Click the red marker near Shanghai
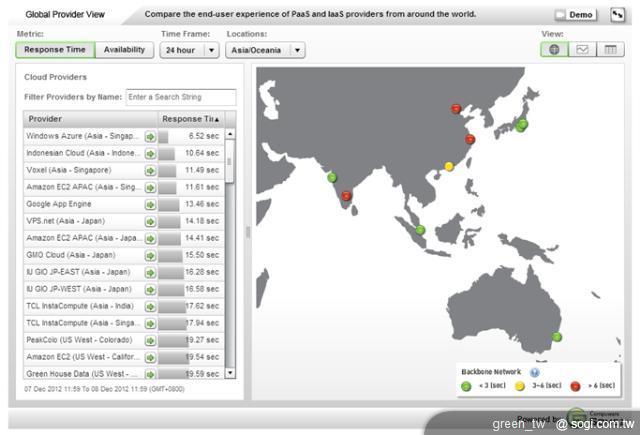 point(470,139)
